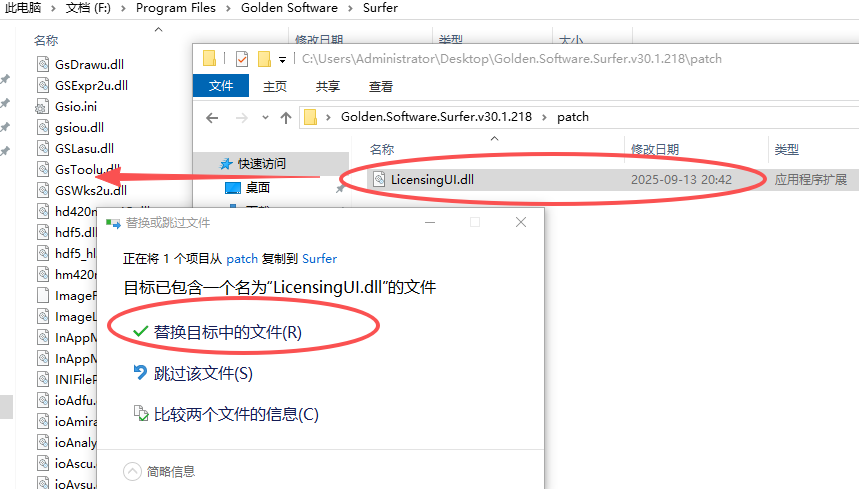The height and width of the screenshot is (489, 859).
Task: Click the quick access star icon
Action: [226, 164]
